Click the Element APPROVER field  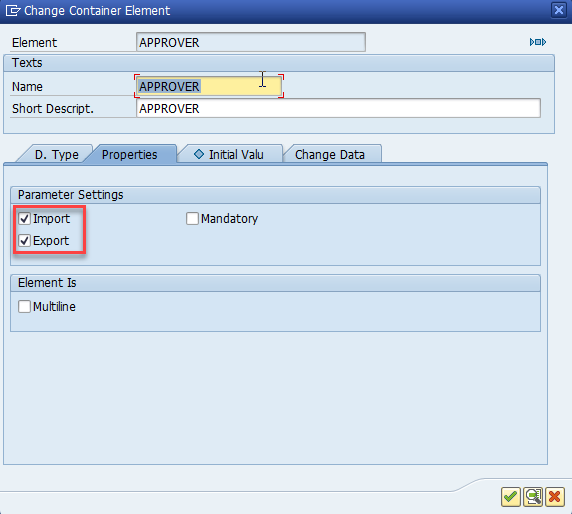[251, 42]
